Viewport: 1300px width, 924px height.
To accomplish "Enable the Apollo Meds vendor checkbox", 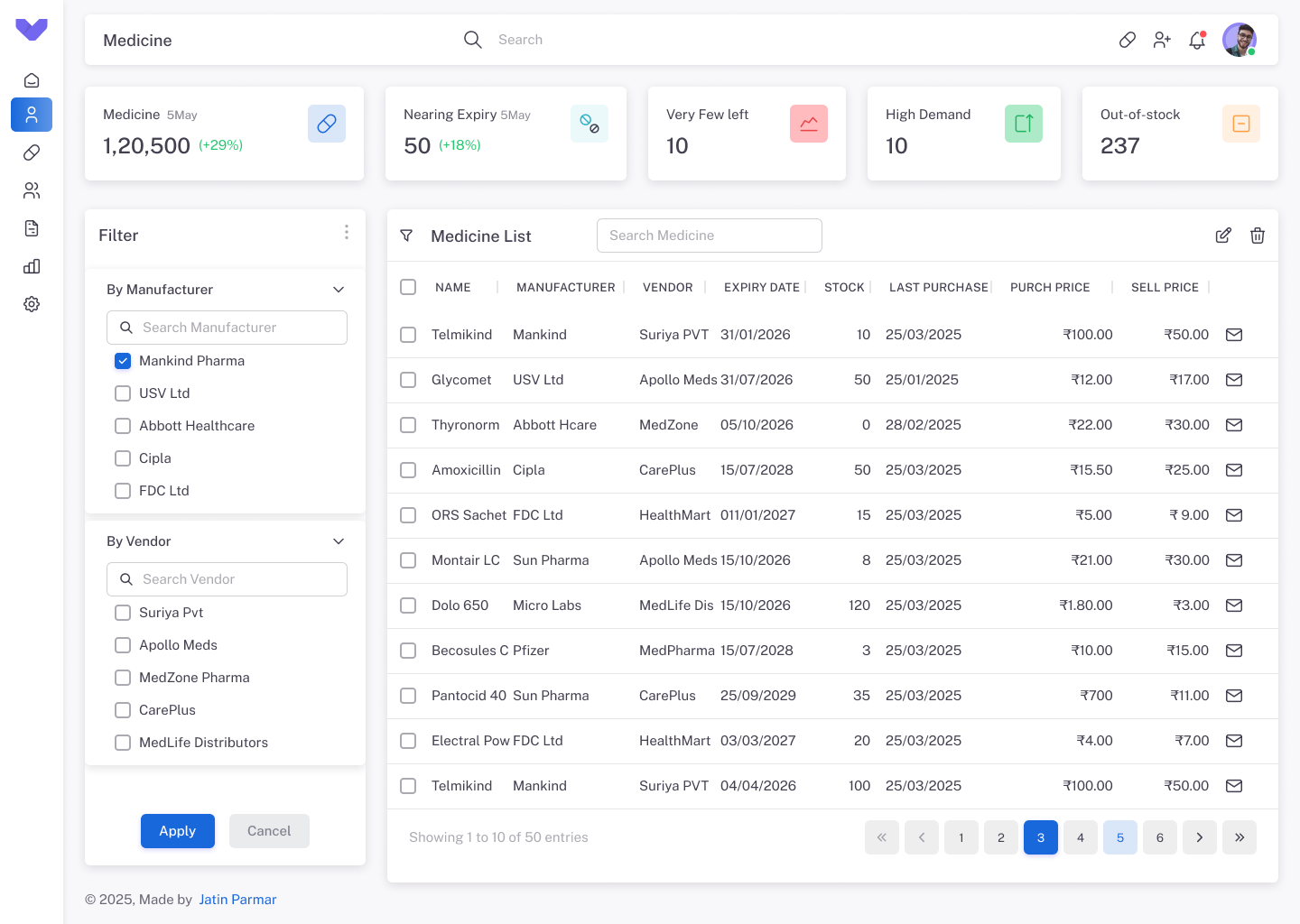I will [123, 645].
